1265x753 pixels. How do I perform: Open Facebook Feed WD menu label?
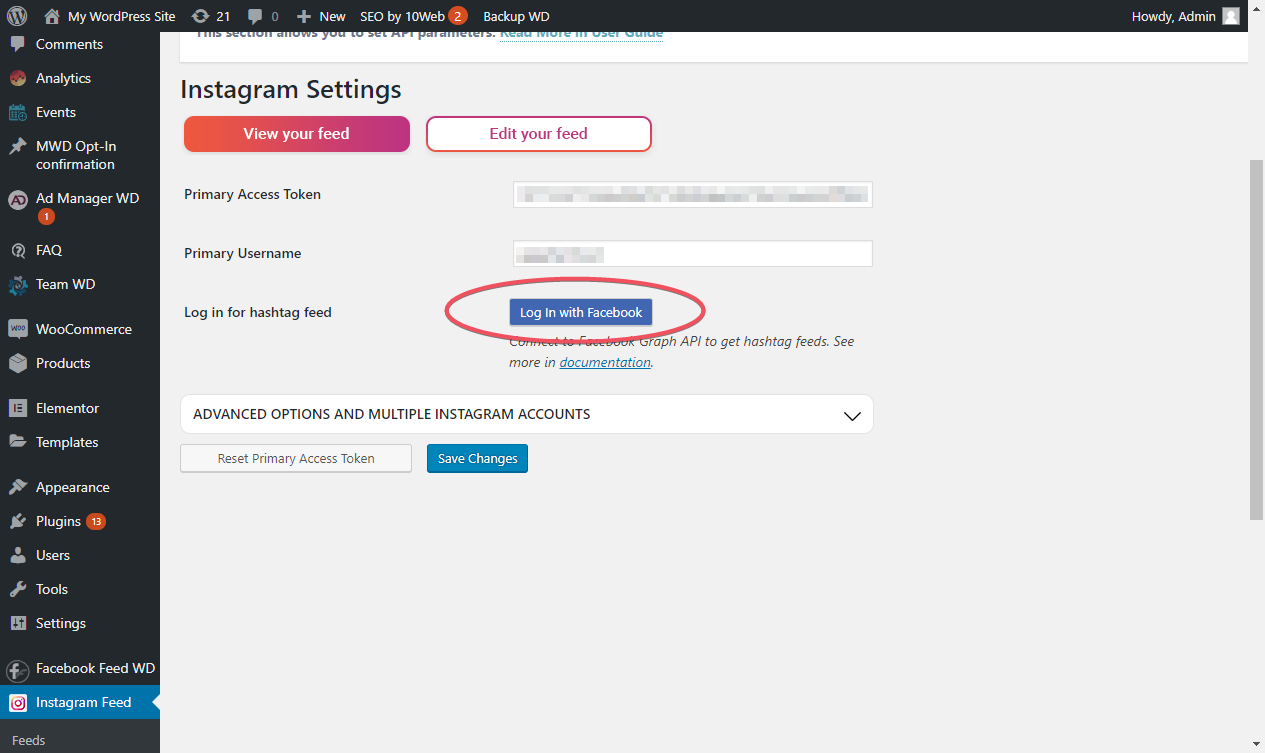(95, 668)
